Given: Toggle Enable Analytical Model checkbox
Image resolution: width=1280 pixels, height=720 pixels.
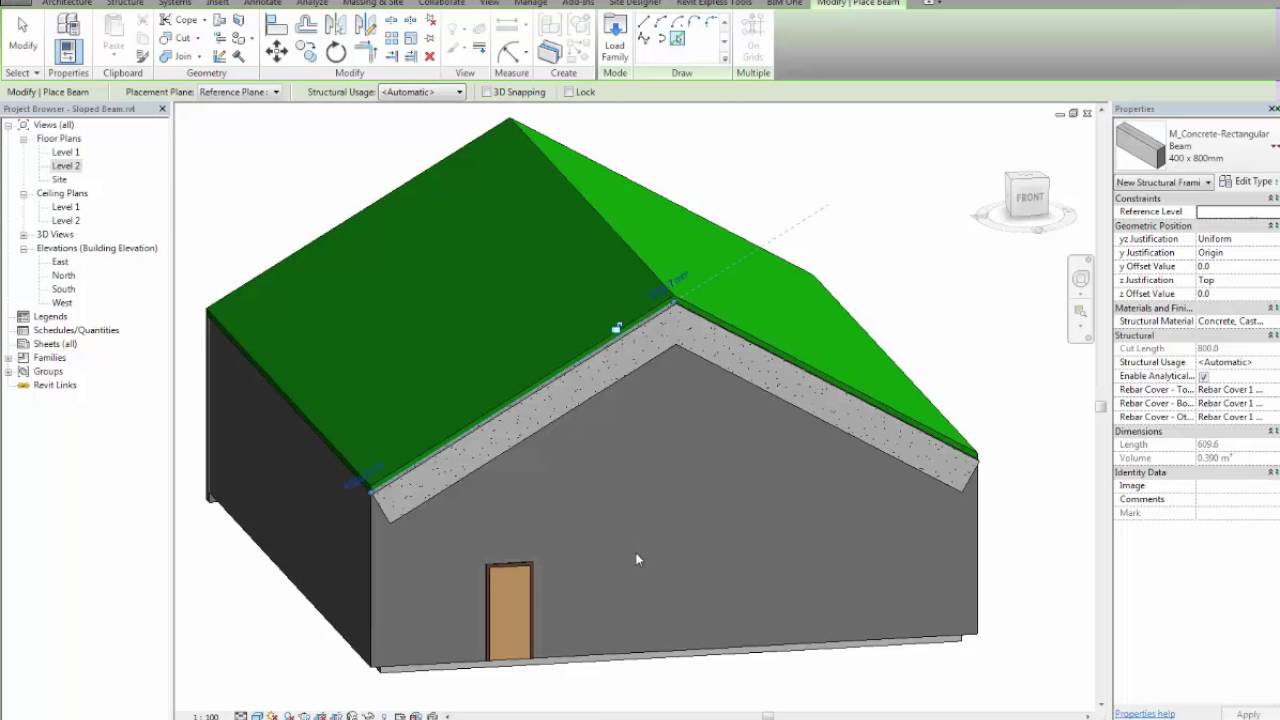Looking at the screenshot, I should point(1203,377).
